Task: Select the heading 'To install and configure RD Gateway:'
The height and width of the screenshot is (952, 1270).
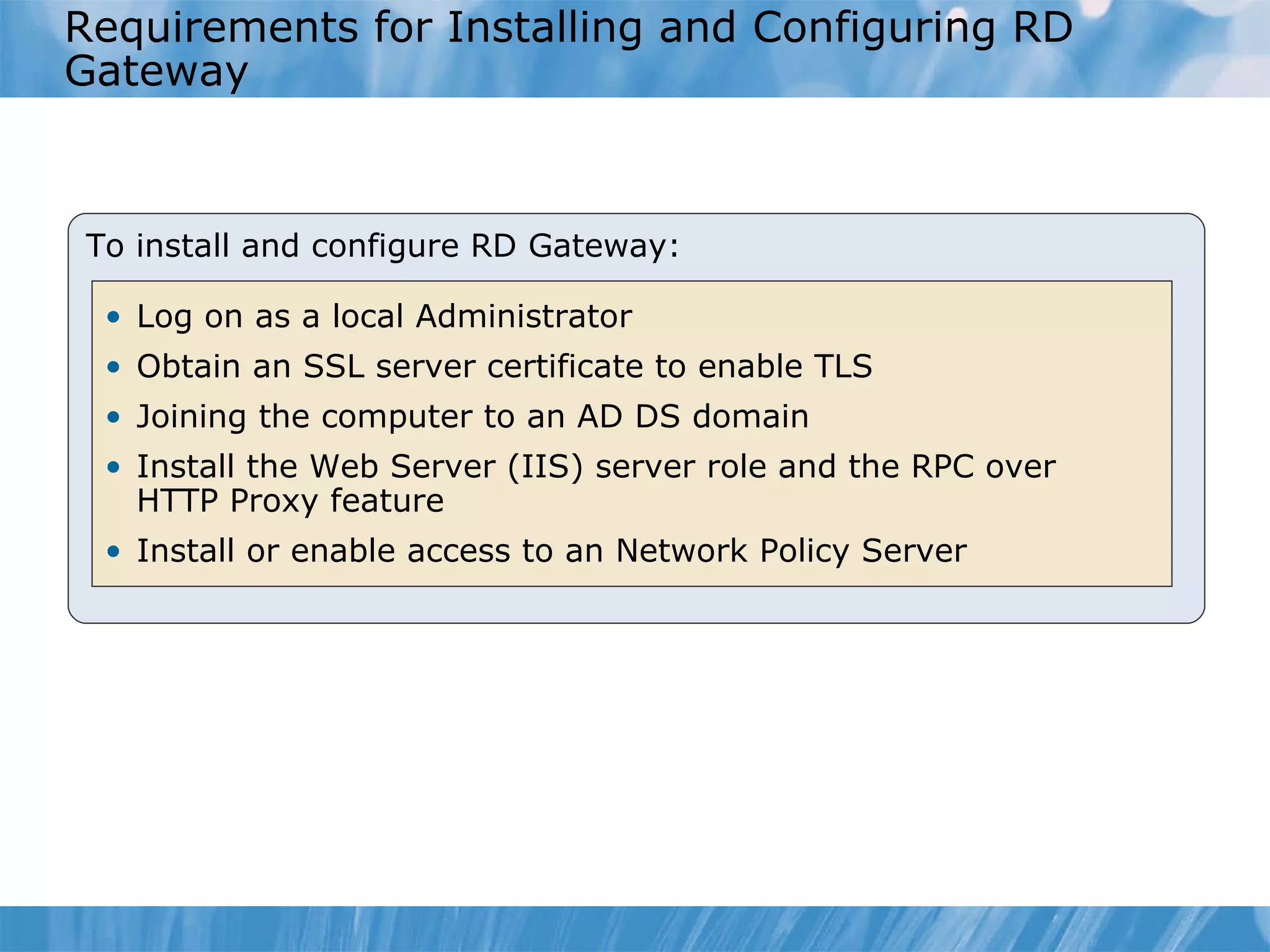Action: click(x=383, y=246)
